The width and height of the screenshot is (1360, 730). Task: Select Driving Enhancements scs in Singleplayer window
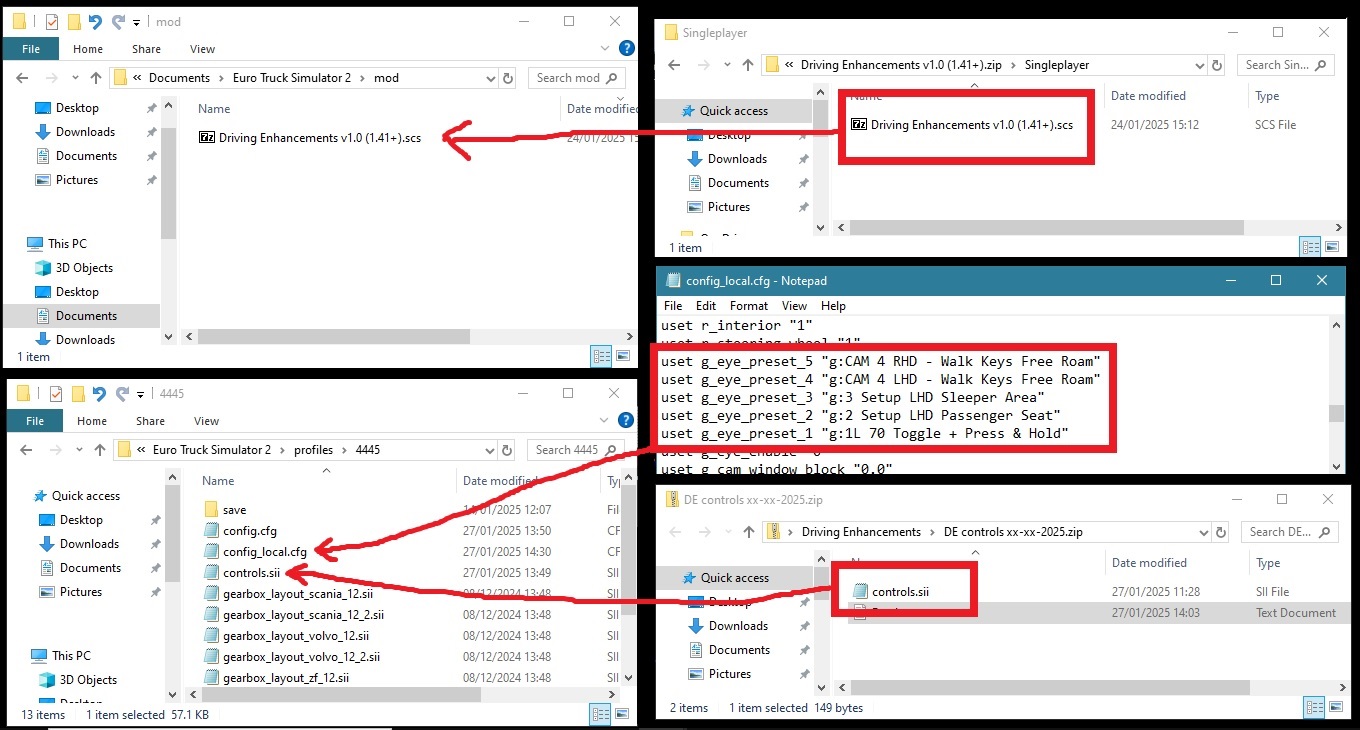(x=962, y=125)
